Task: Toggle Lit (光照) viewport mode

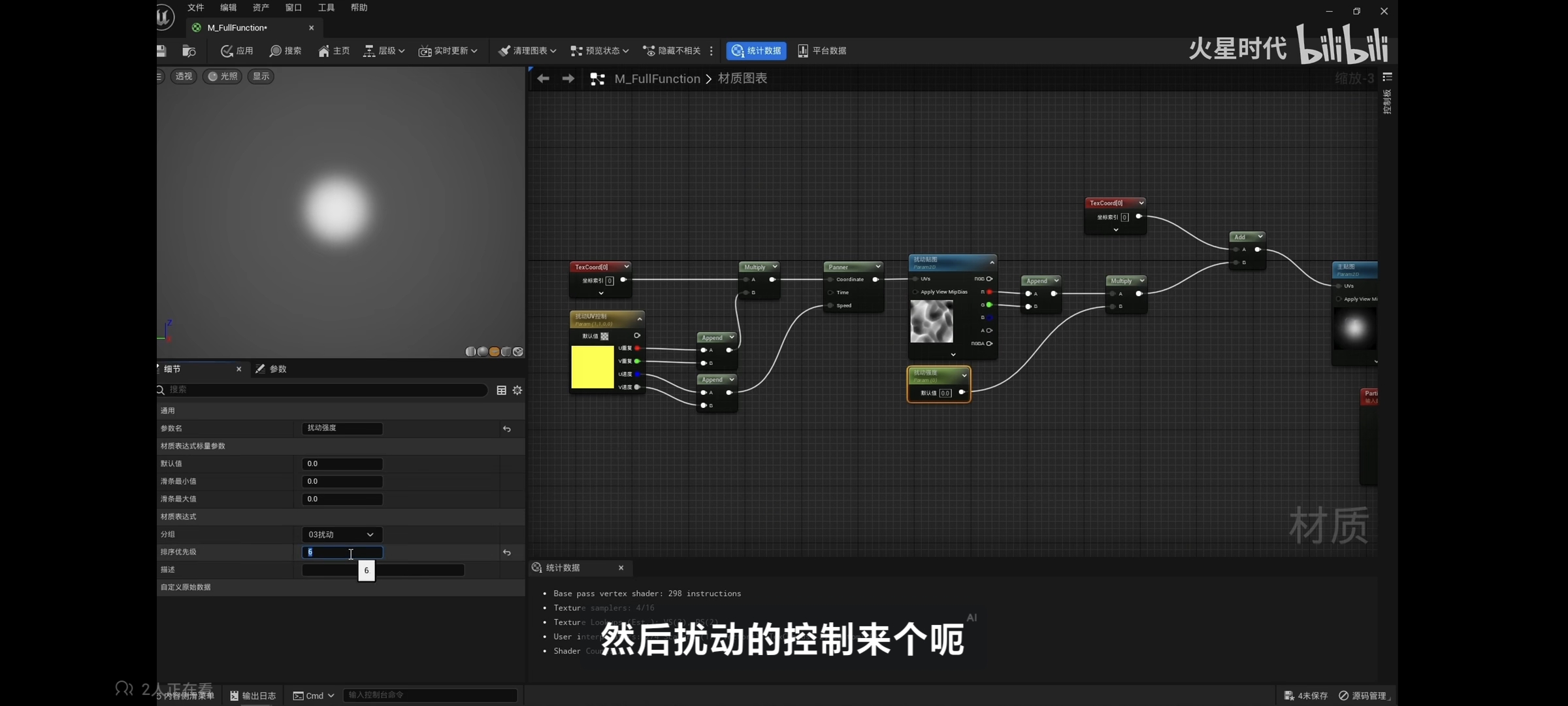Action: click(x=222, y=76)
